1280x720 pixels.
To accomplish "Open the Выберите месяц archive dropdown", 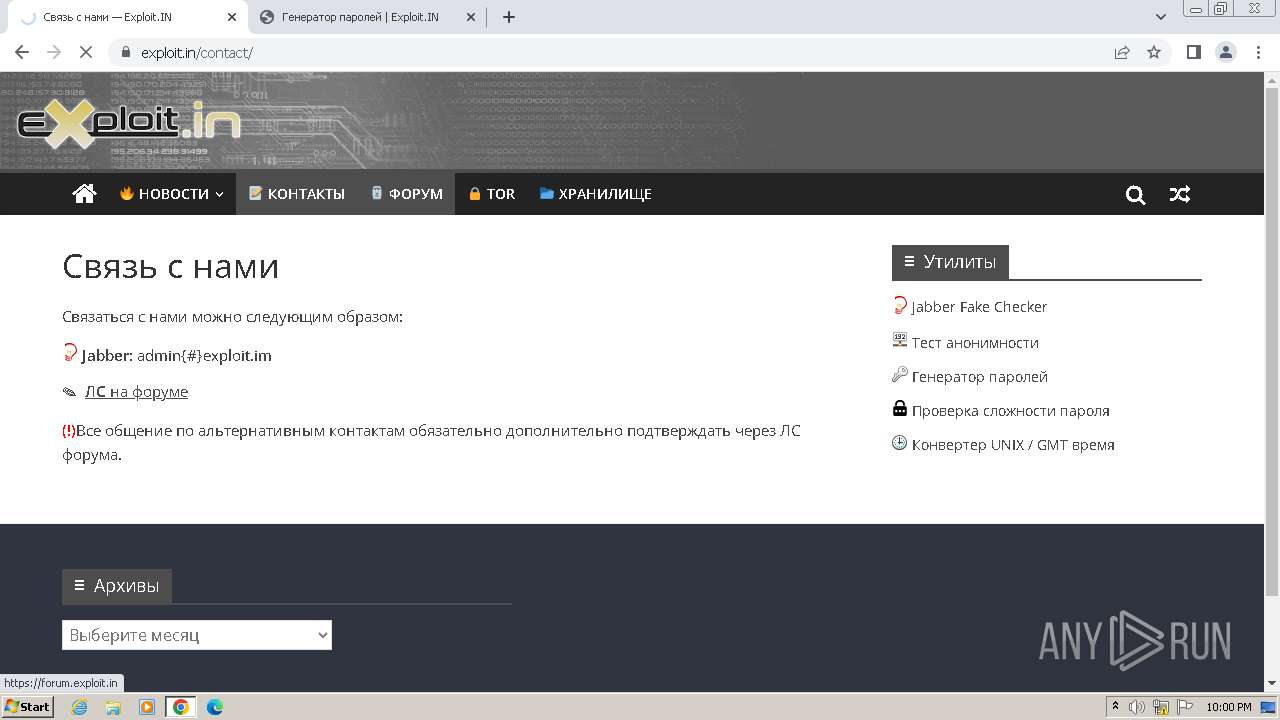I will (x=197, y=635).
